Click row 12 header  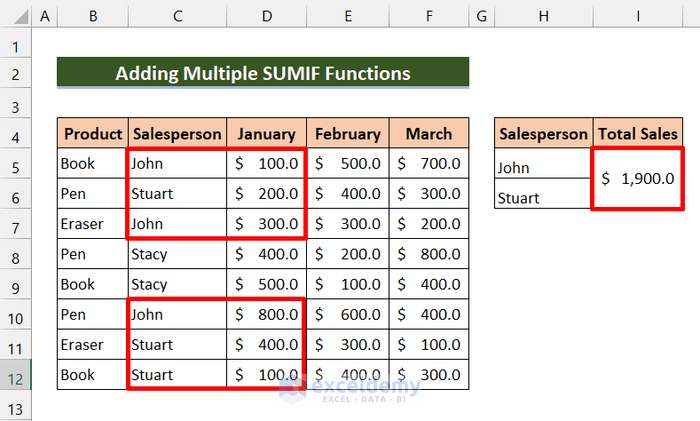point(16,374)
